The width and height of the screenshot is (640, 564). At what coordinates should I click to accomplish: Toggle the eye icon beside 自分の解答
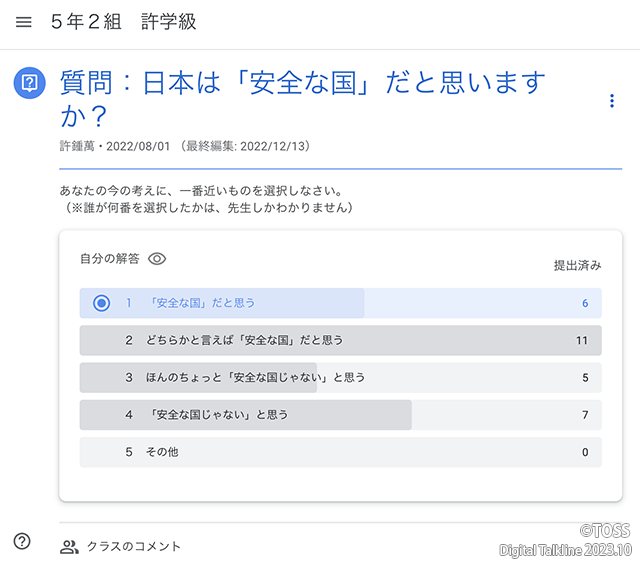157,259
